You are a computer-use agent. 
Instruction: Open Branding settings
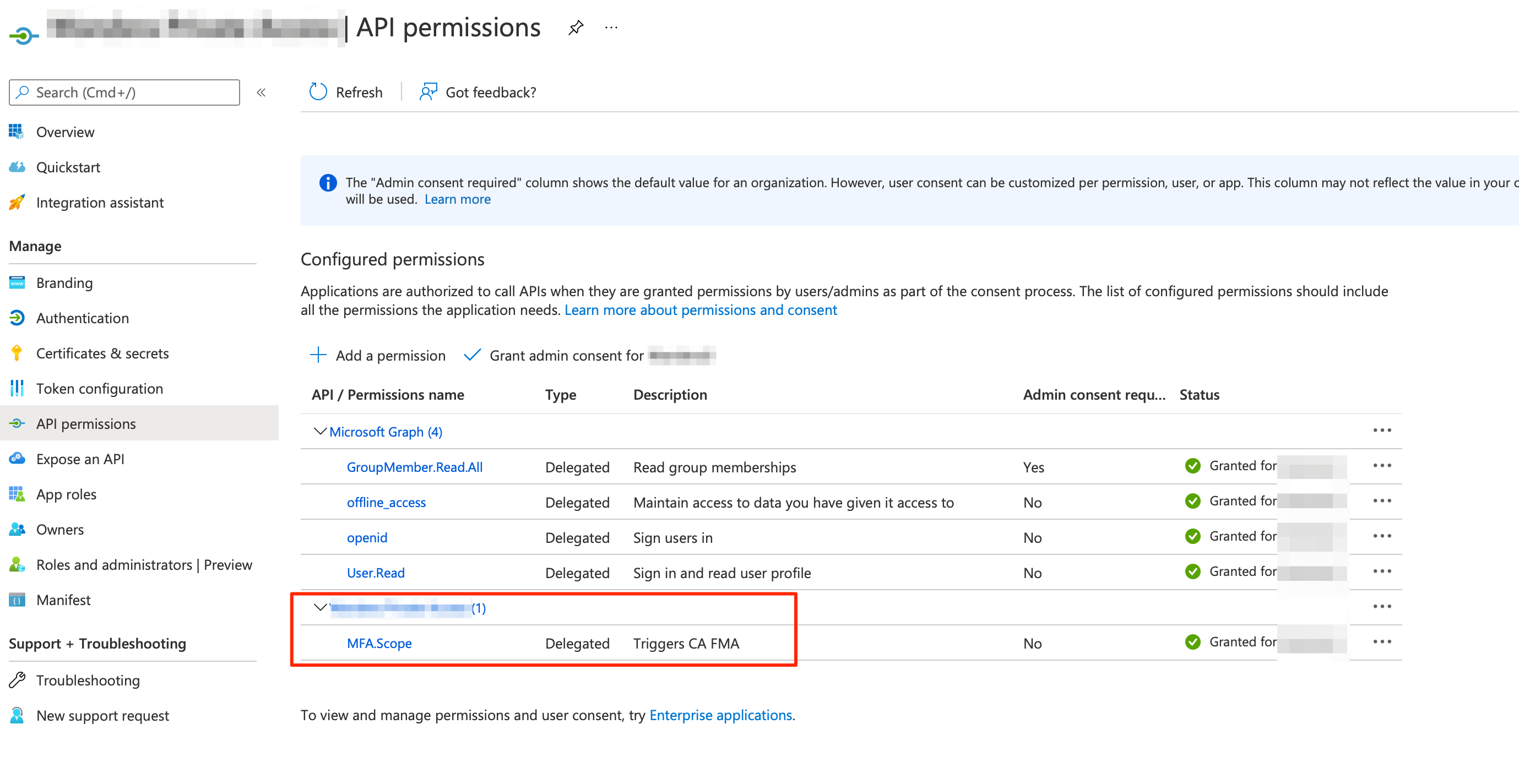64,282
